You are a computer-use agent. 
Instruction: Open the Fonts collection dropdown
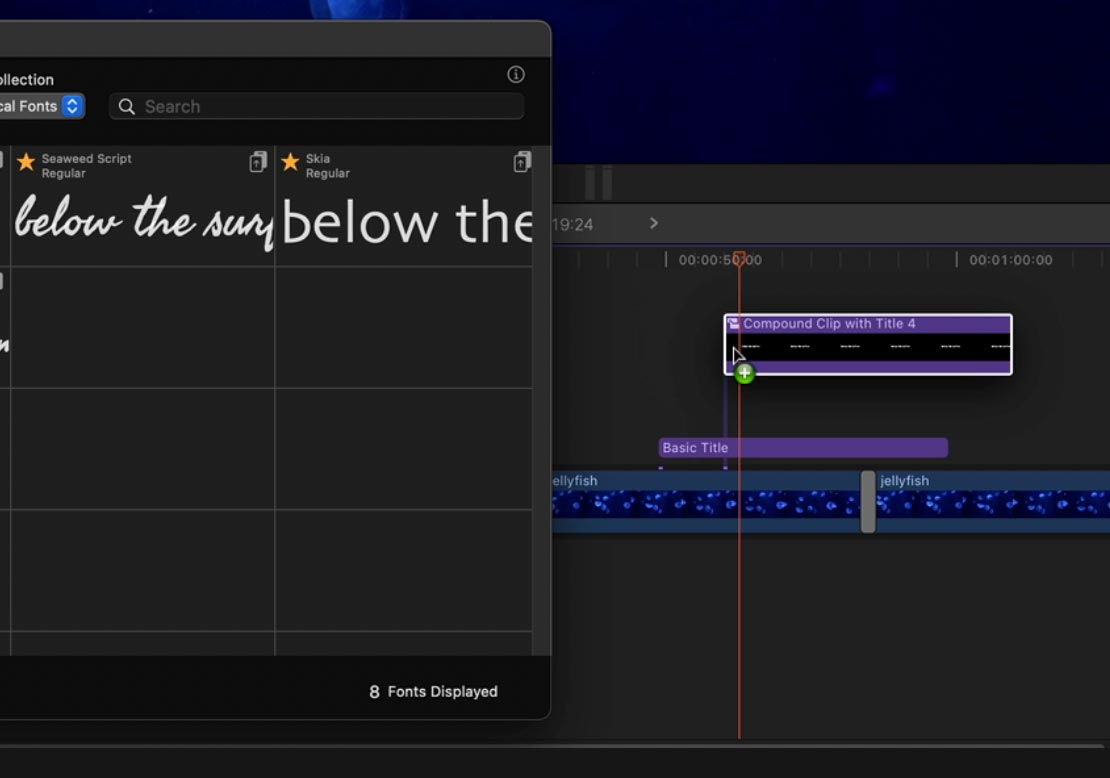tap(41, 106)
